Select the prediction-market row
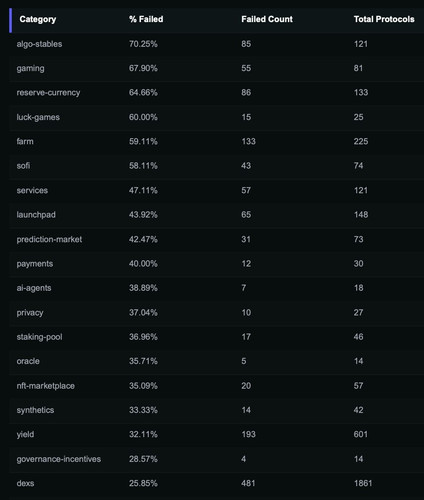The height and width of the screenshot is (500, 424). pyautogui.click(x=217, y=239)
